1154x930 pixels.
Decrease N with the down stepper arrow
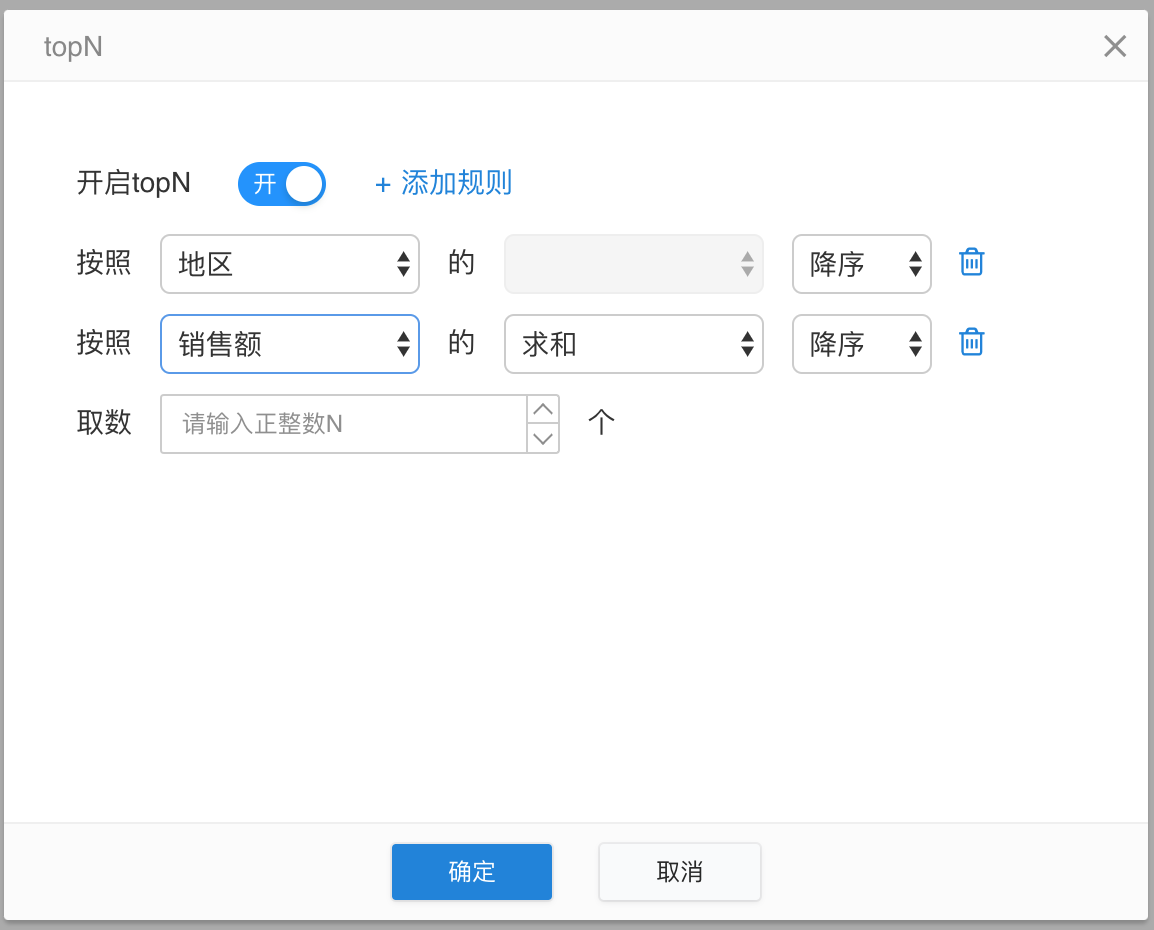543,438
